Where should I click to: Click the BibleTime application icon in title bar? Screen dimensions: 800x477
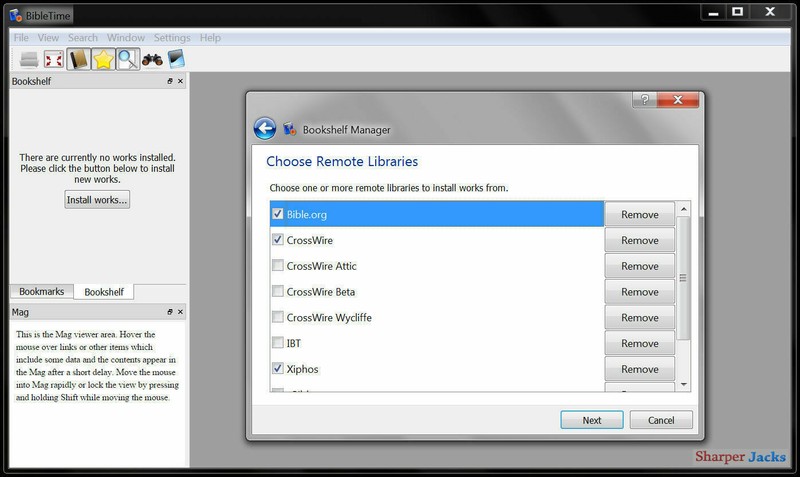[x=16, y=15]
